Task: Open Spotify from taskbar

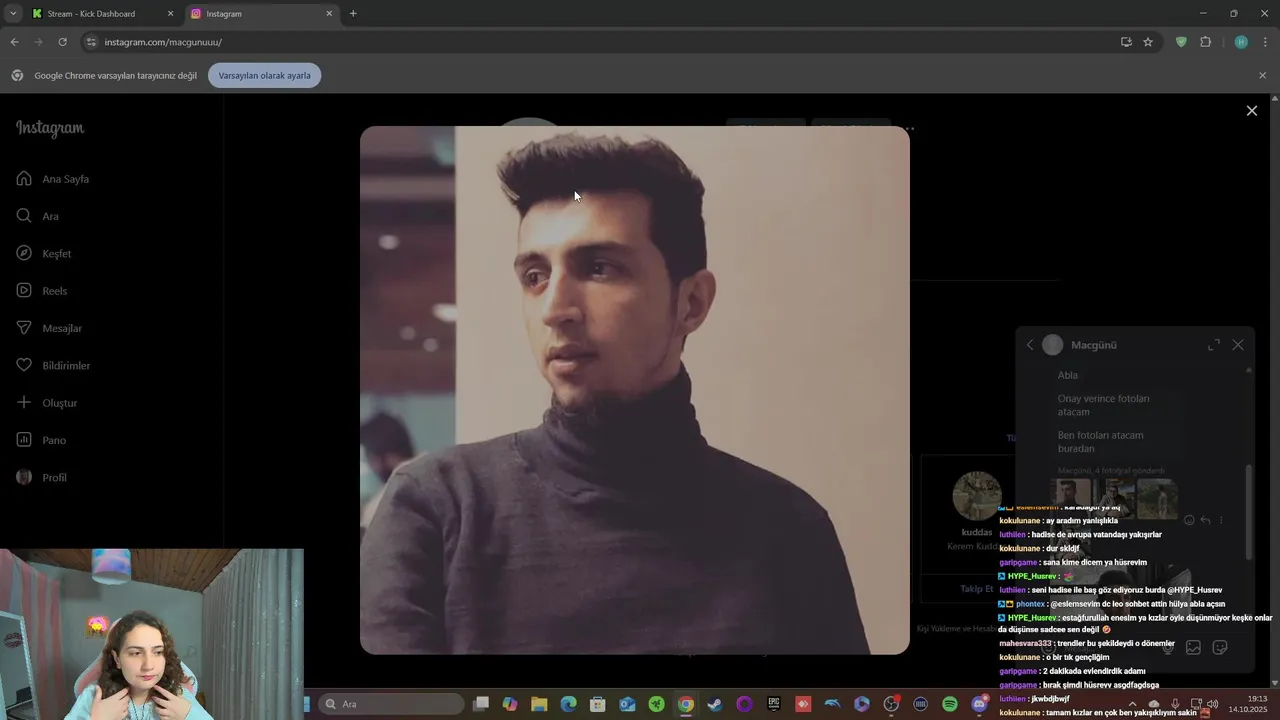Action: coord(950,704)
